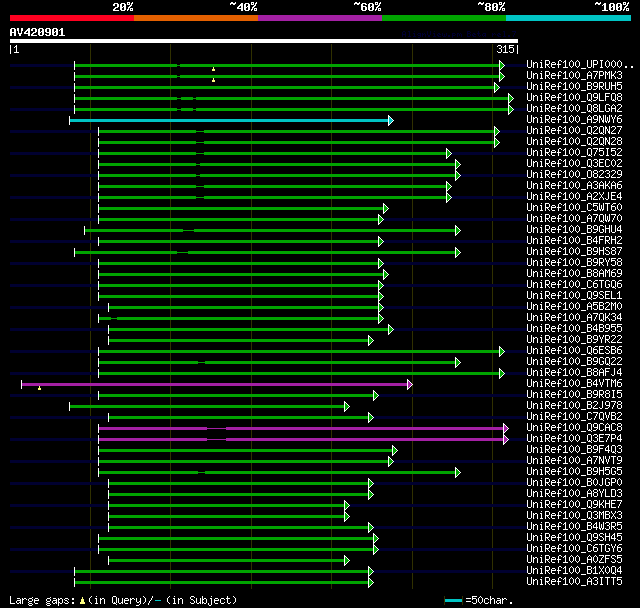Select the UniRef100_B9R8I5 label
Image resolution: width=640 pixels, height=608 pixels.
[574, 395]
